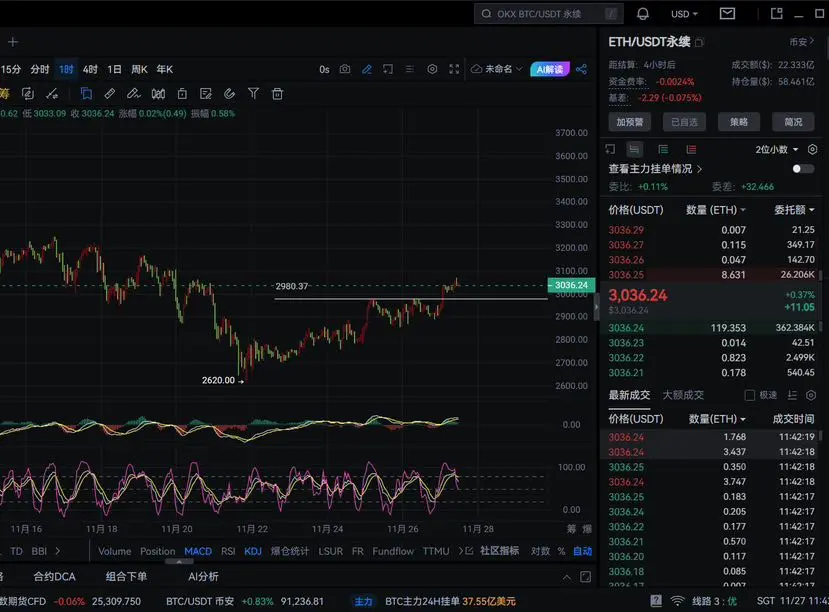
Task: Switch to the 4时 timeframe
Action: coord(90,69)
